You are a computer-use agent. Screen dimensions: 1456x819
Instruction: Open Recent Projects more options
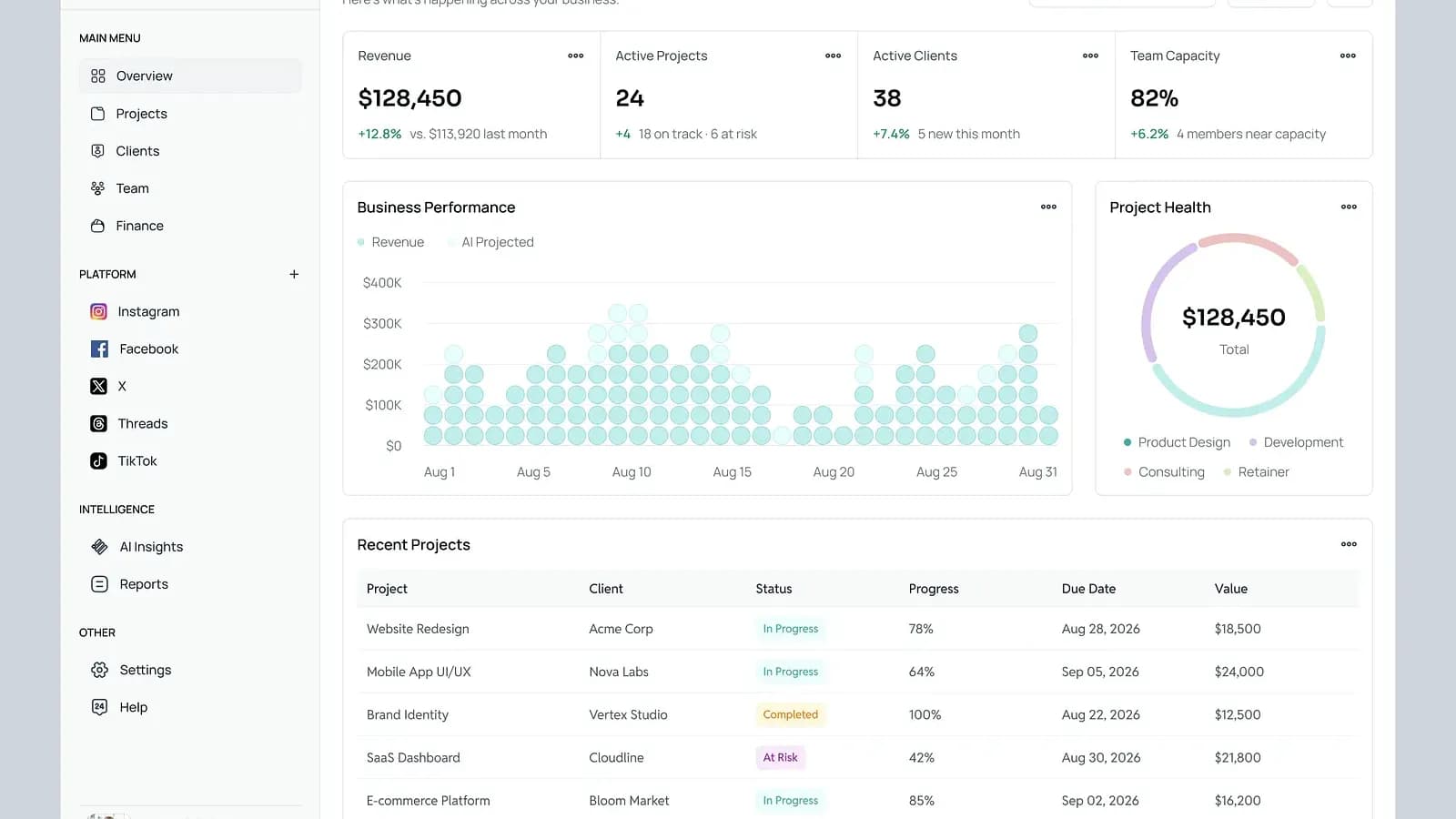pos(1349,544)
